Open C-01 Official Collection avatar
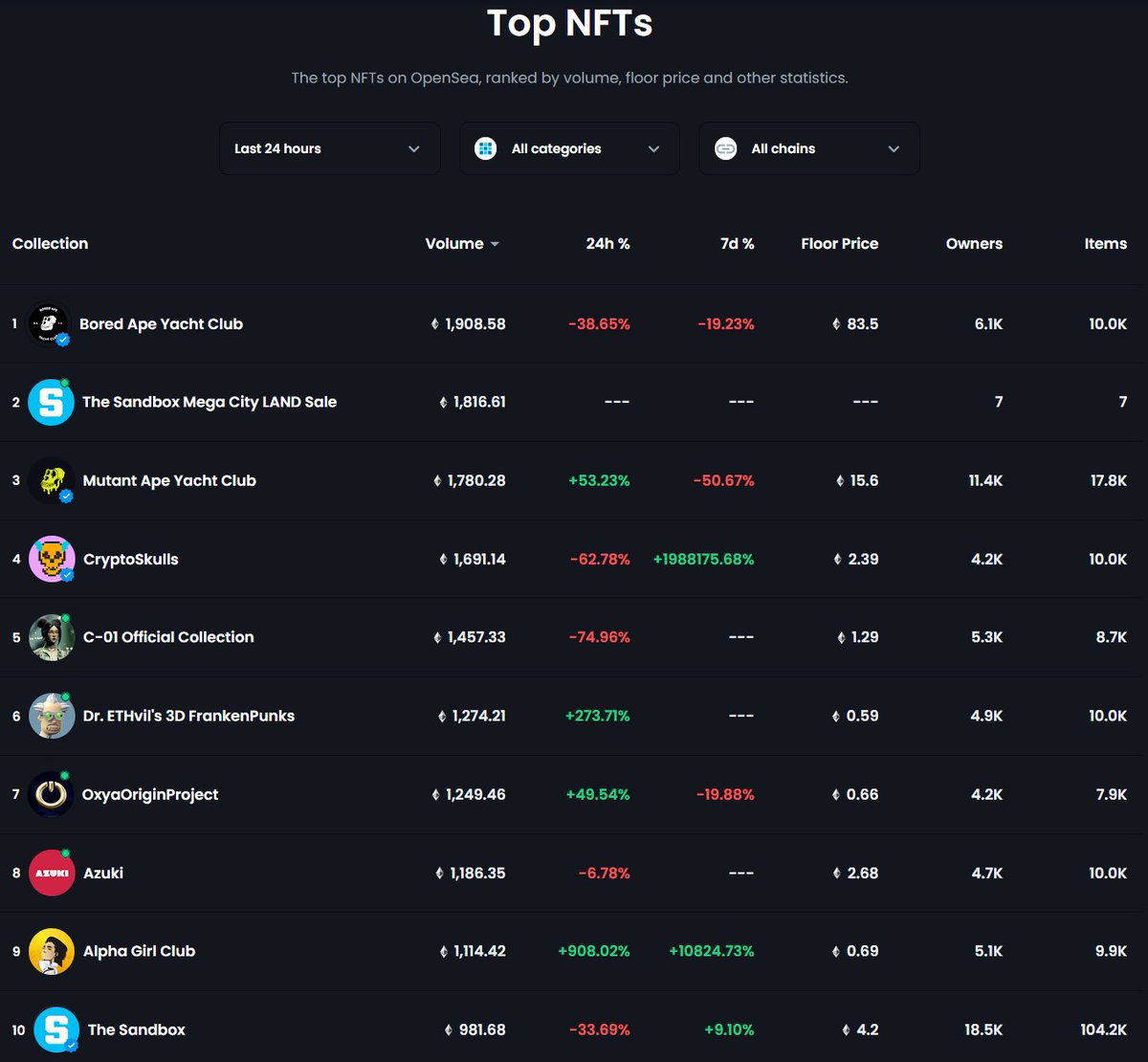Image resolution: width=1148 pixels, height=1062 pixels. point(52,637)
